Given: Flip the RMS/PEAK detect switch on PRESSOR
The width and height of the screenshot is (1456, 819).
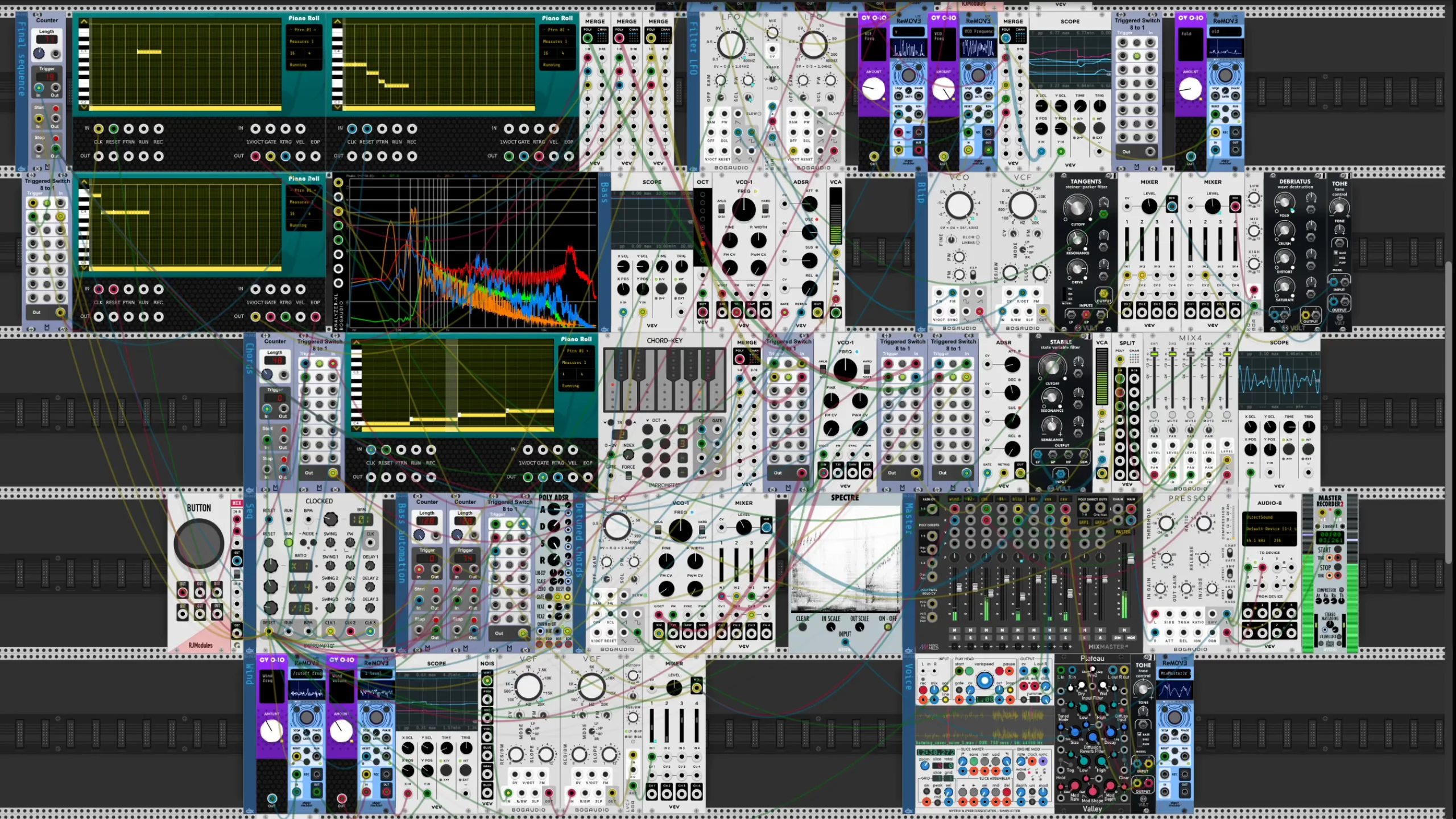Looking at the screenshot, I should 1230,573.
